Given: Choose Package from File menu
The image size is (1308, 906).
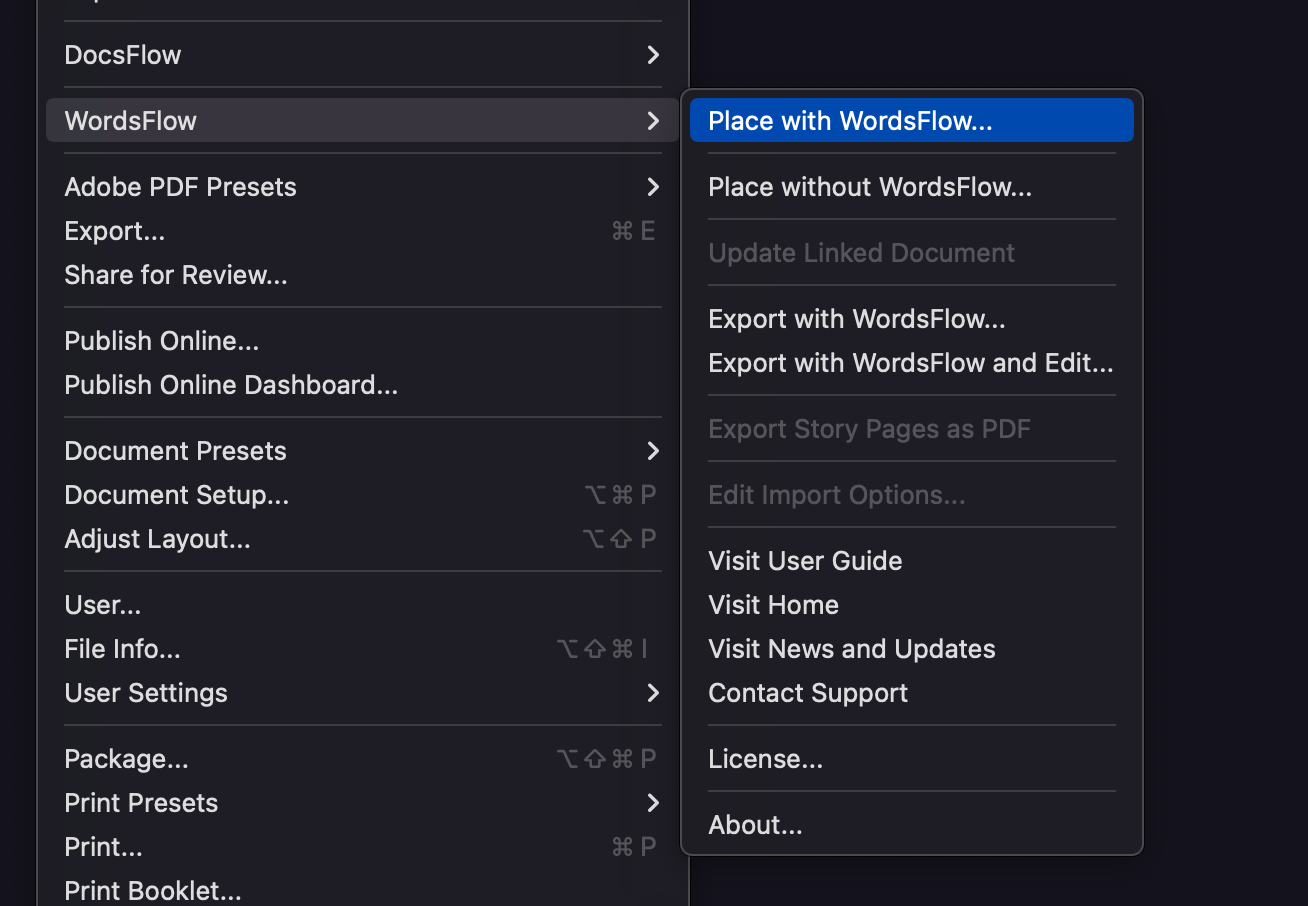Looking at the screenshot, I should click(126, 759).
